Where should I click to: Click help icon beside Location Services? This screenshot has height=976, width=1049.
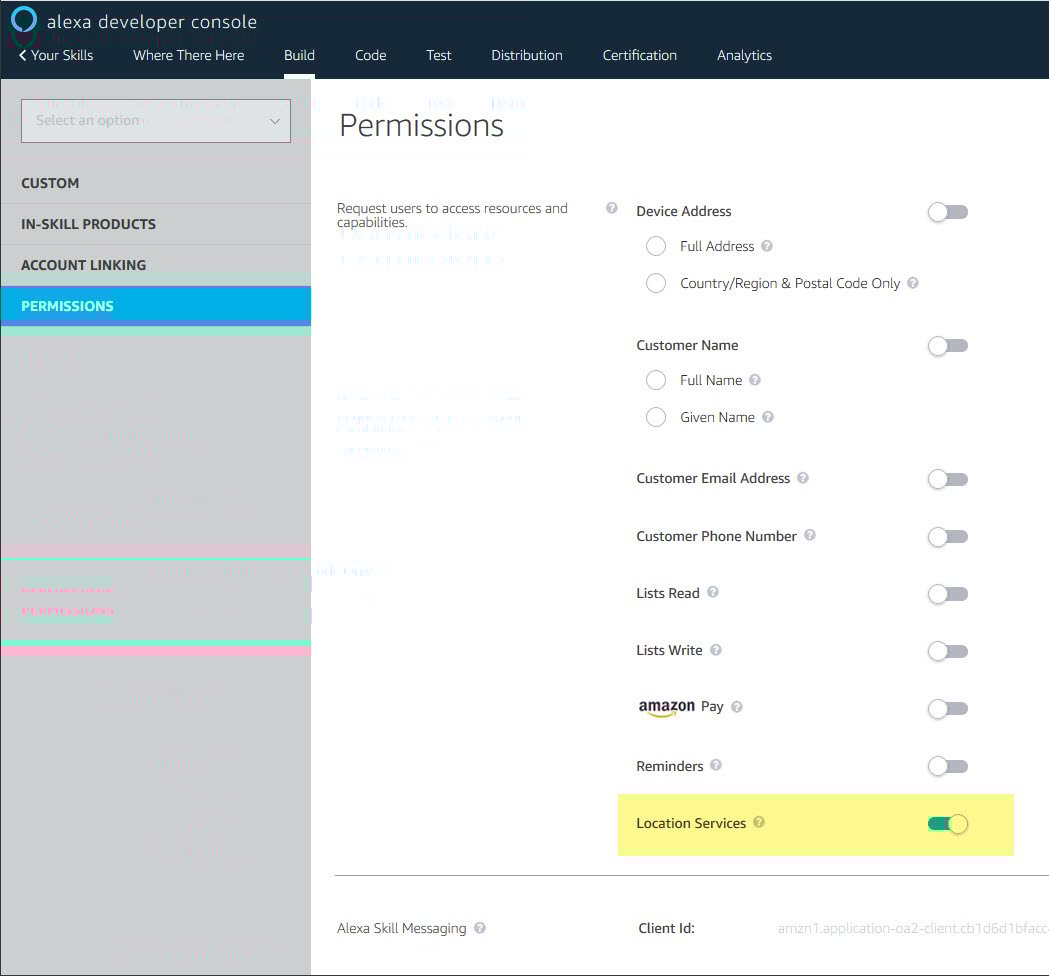pos(759,822)
